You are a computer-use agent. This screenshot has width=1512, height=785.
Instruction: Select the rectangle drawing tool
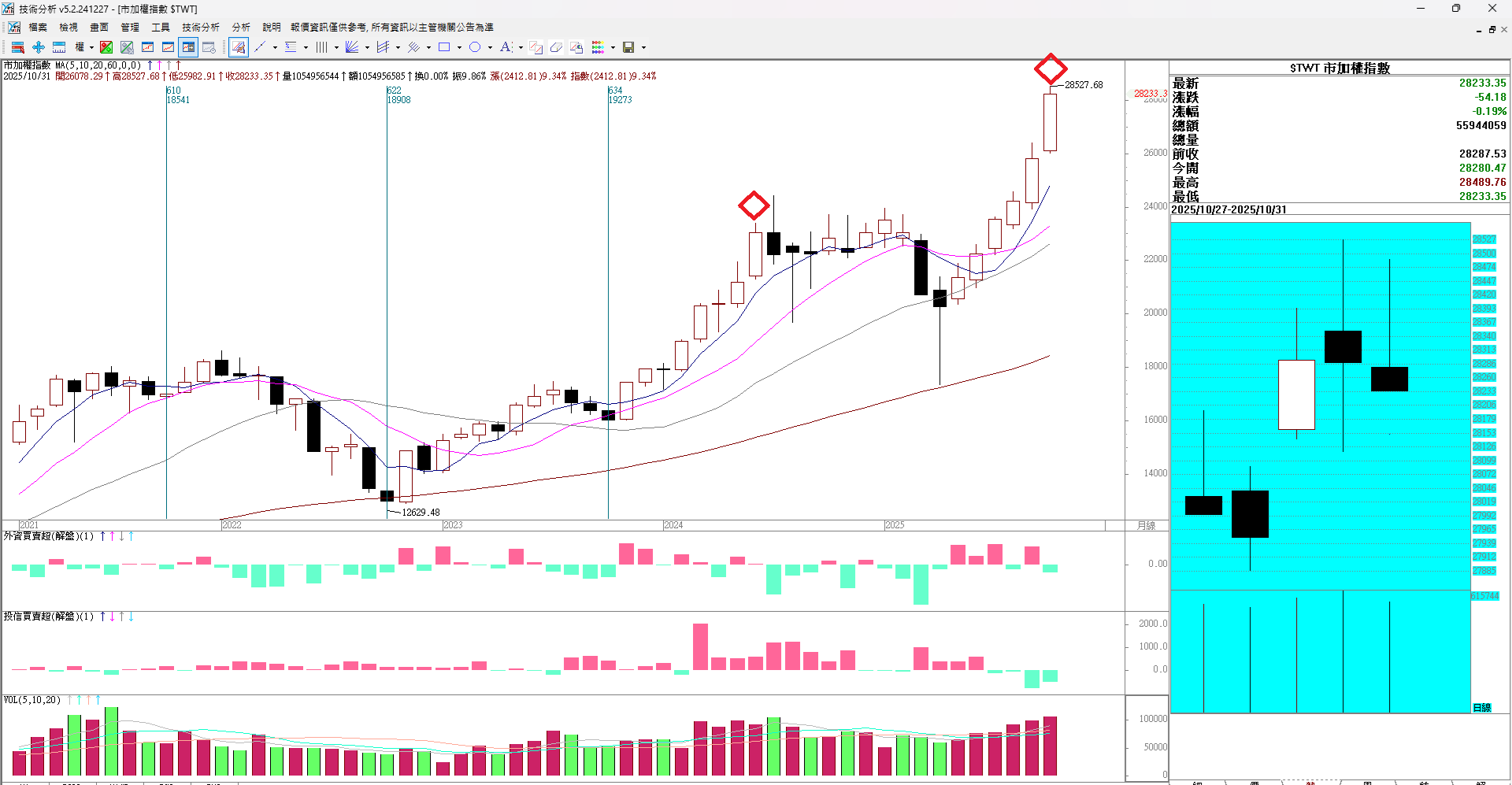click(x=444, y=47)
